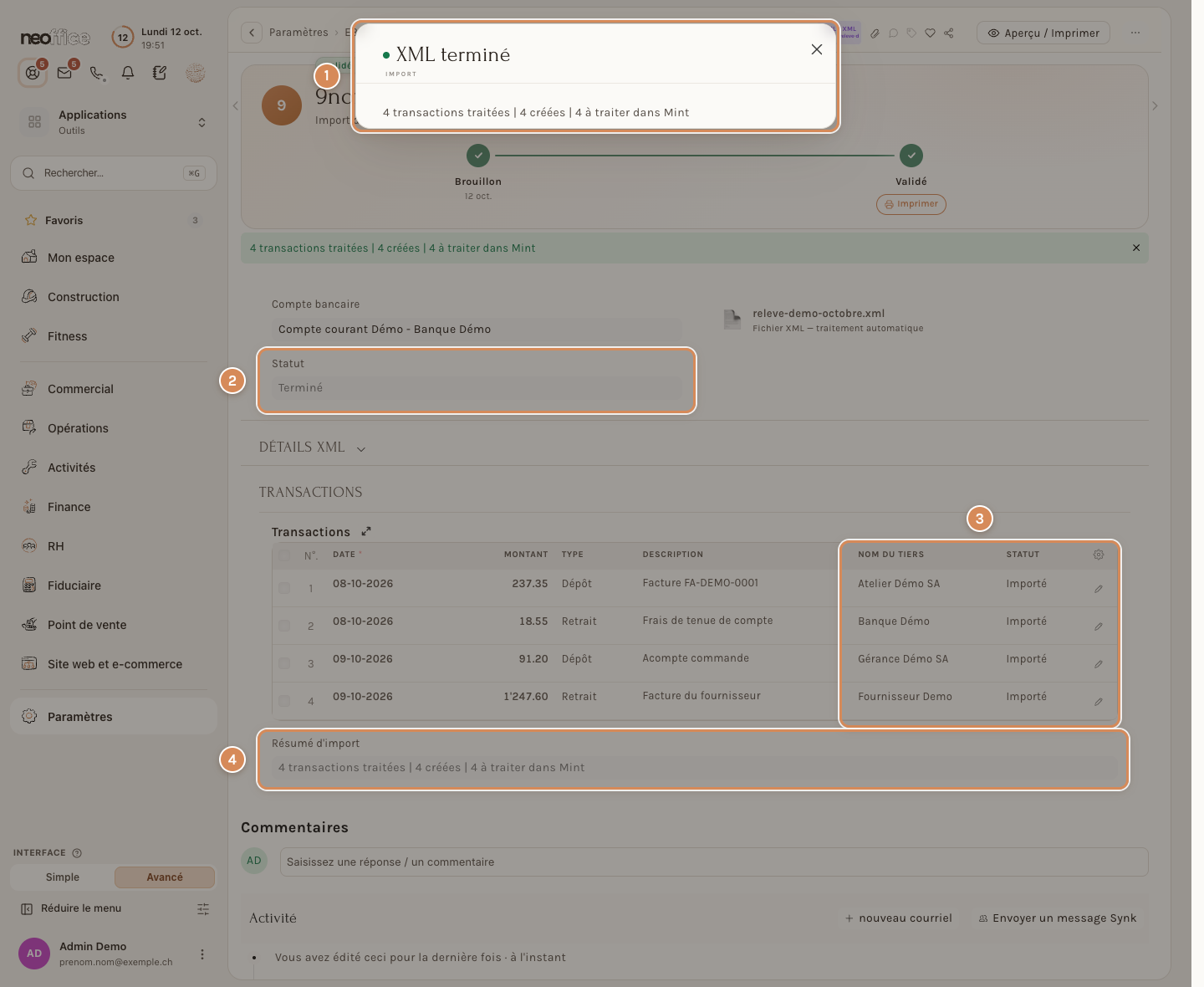The width and height of the screenshot is (1204, 987).
Task: Tick the checkbox for transaction row 2
Action: coord(284,626)
